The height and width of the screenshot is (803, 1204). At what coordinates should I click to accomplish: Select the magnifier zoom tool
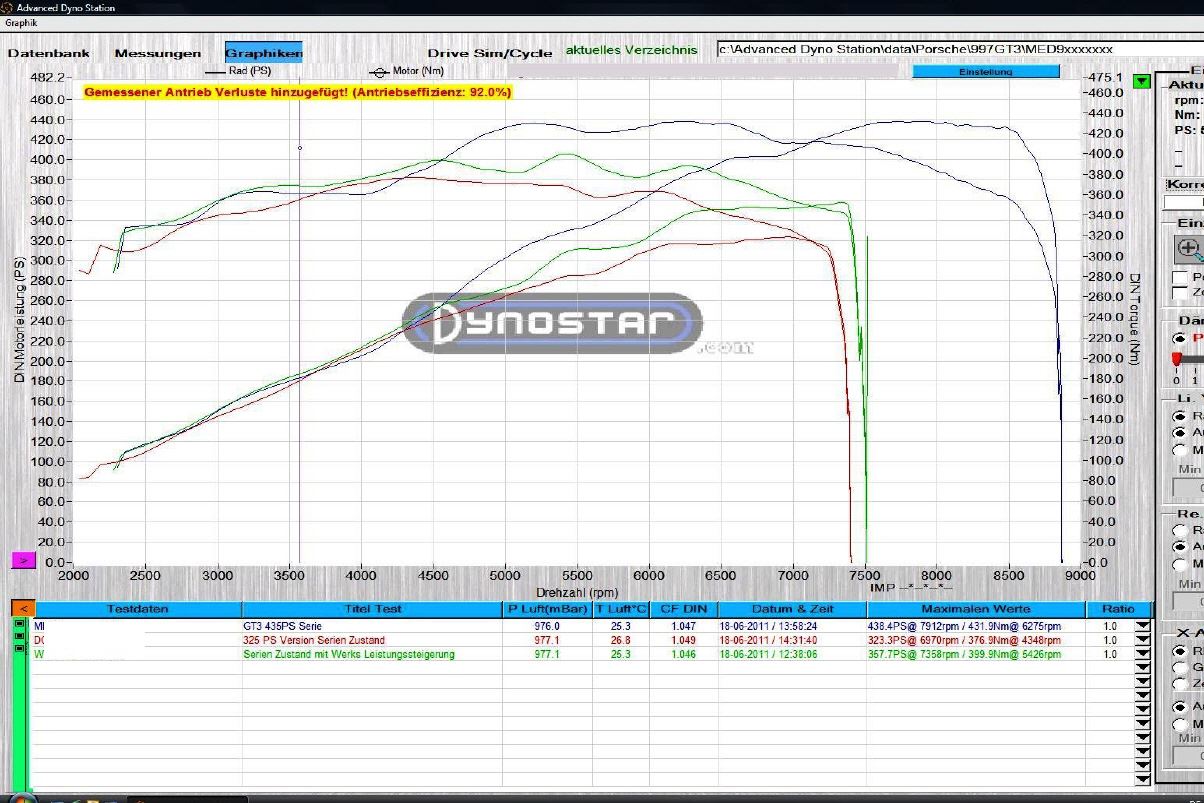1189,249
